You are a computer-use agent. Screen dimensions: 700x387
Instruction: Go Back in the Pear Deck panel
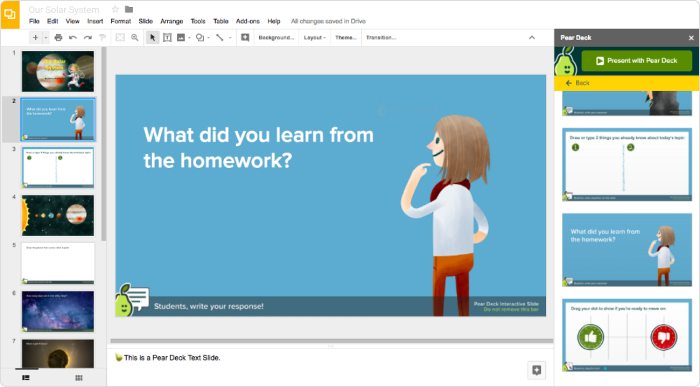(x=578, y=83)
